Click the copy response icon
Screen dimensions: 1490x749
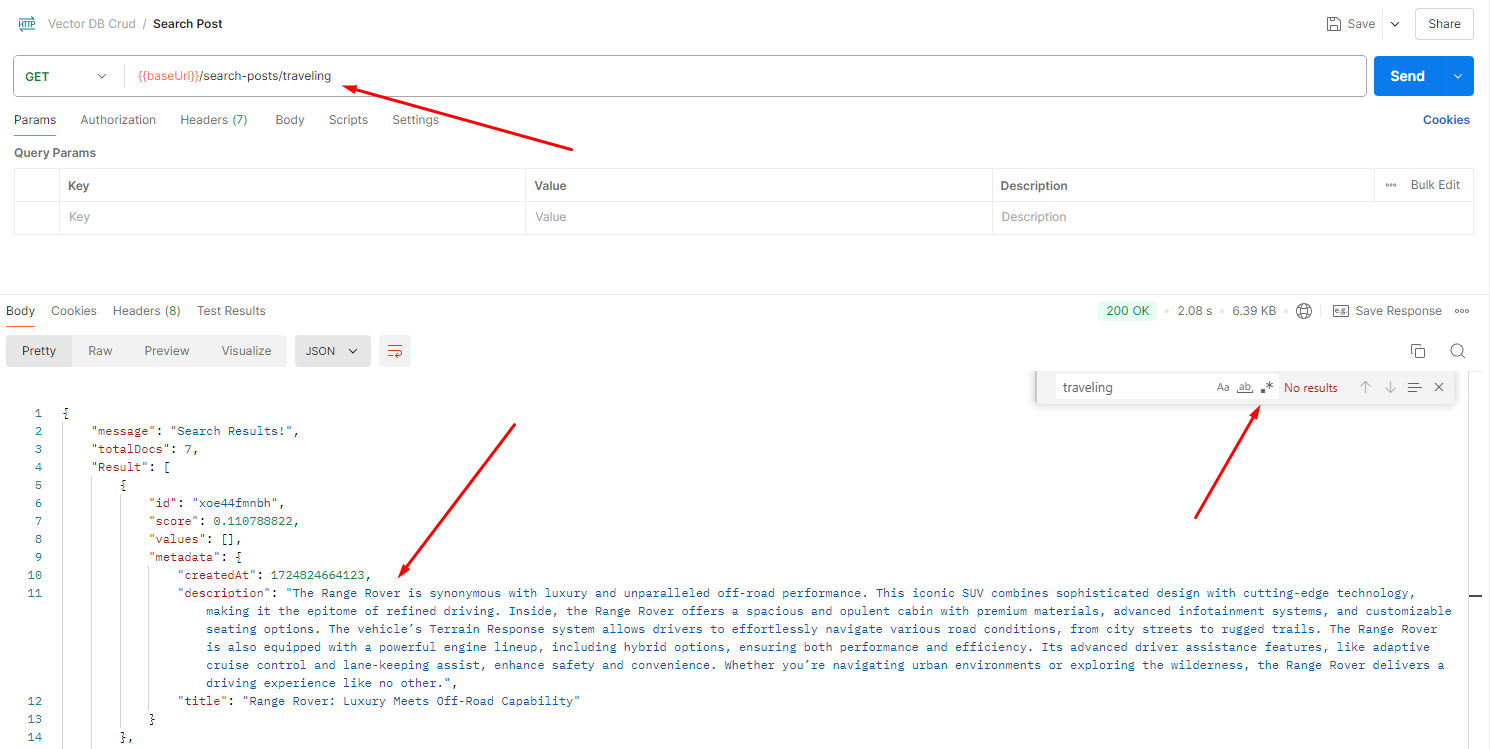(1417, 351)
